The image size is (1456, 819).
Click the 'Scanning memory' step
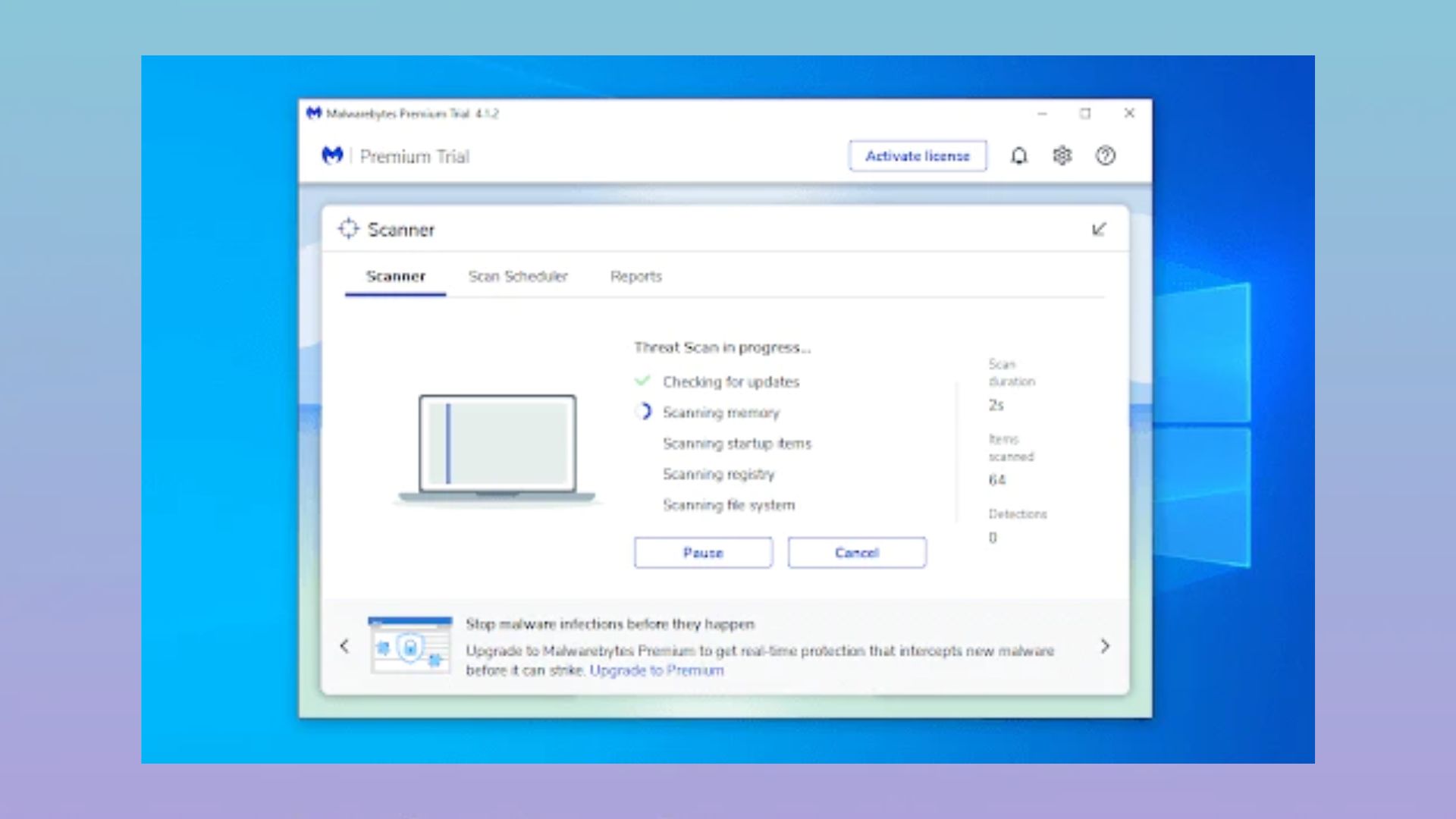721,413
